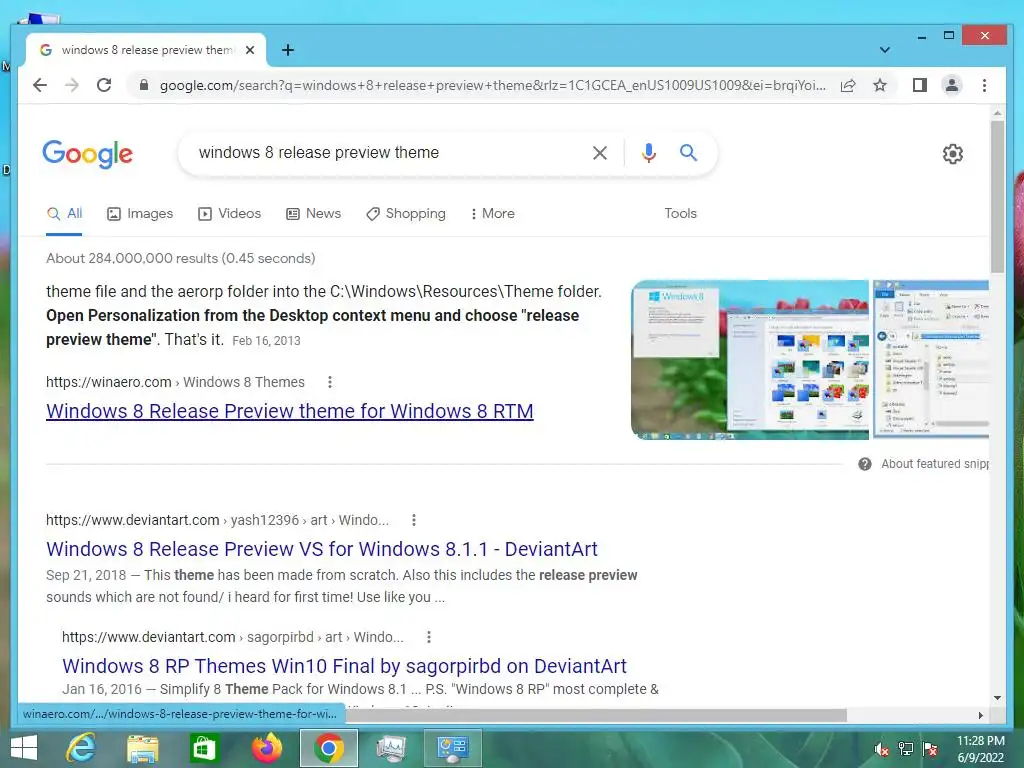Switch to News results
1024x768 pixels.
click(x=313, y=214)
